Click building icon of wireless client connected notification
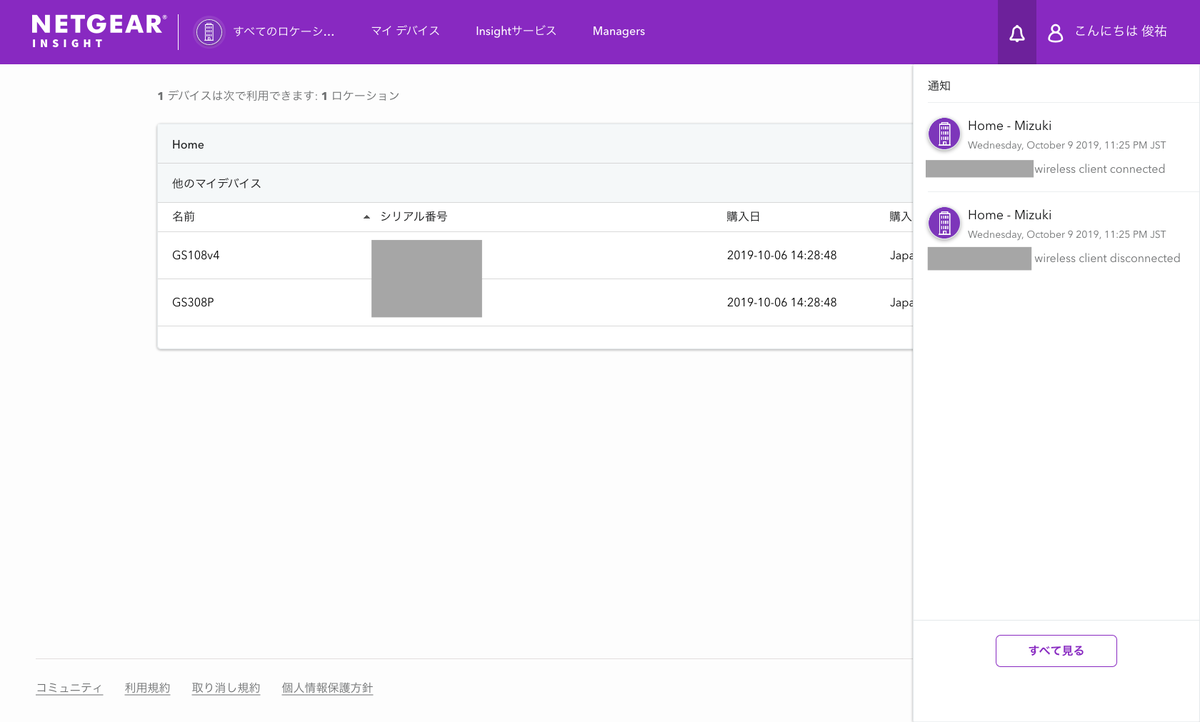This screenshot has width=1200, height=722. click(944, 133)
